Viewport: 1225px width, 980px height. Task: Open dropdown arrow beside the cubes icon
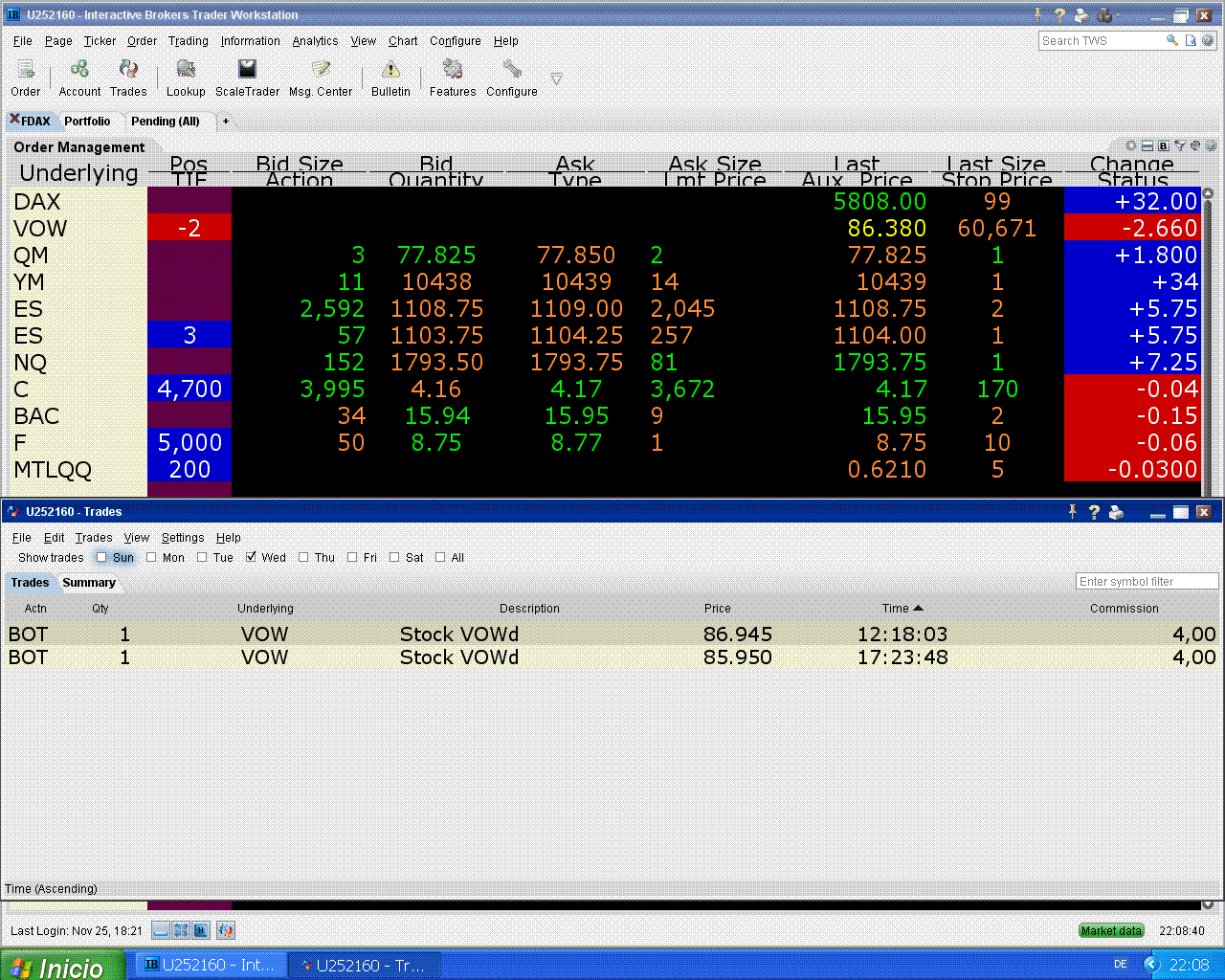(1118, 15)
